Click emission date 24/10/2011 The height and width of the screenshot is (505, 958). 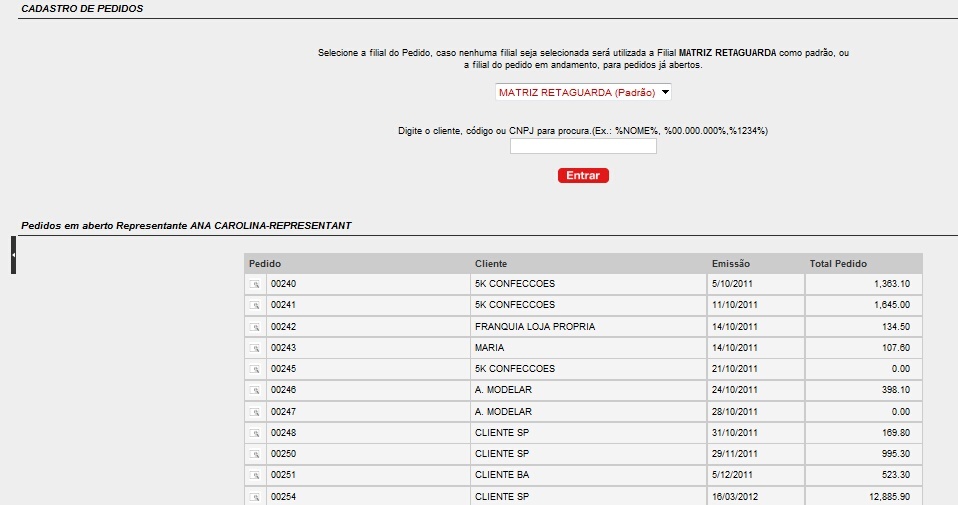734,390
